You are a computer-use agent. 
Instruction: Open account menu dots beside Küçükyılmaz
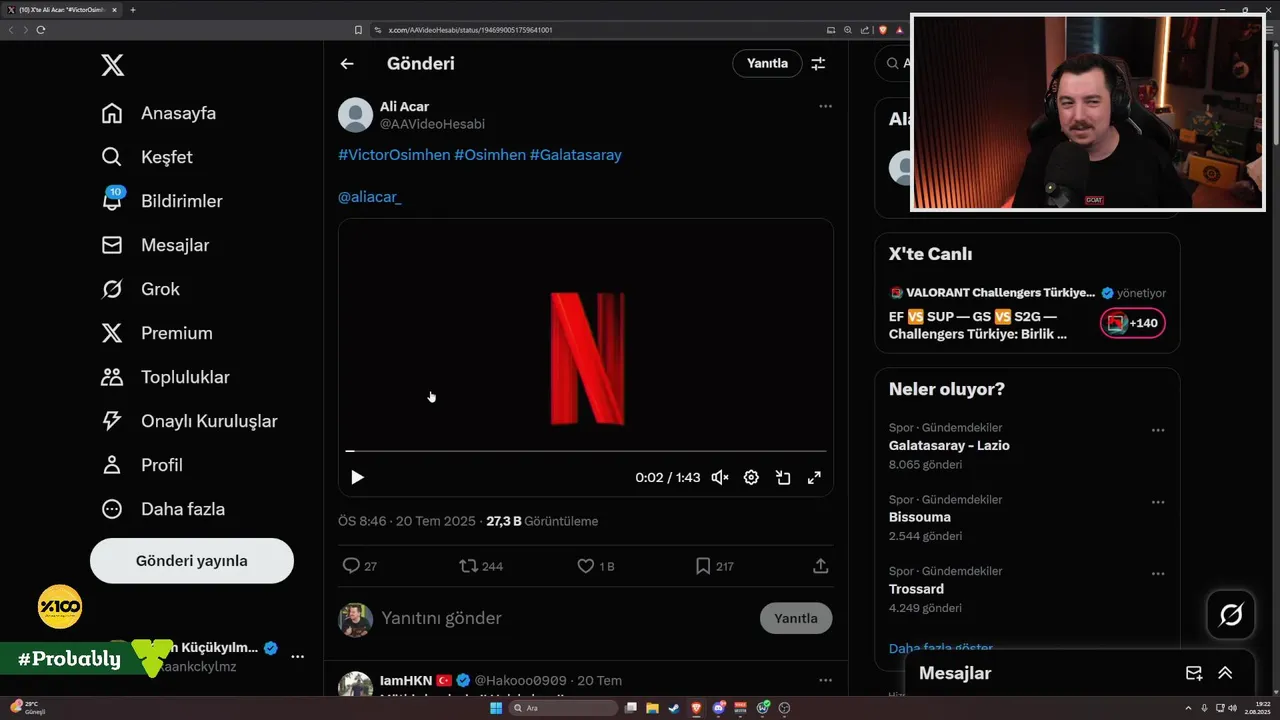[297, 656]
